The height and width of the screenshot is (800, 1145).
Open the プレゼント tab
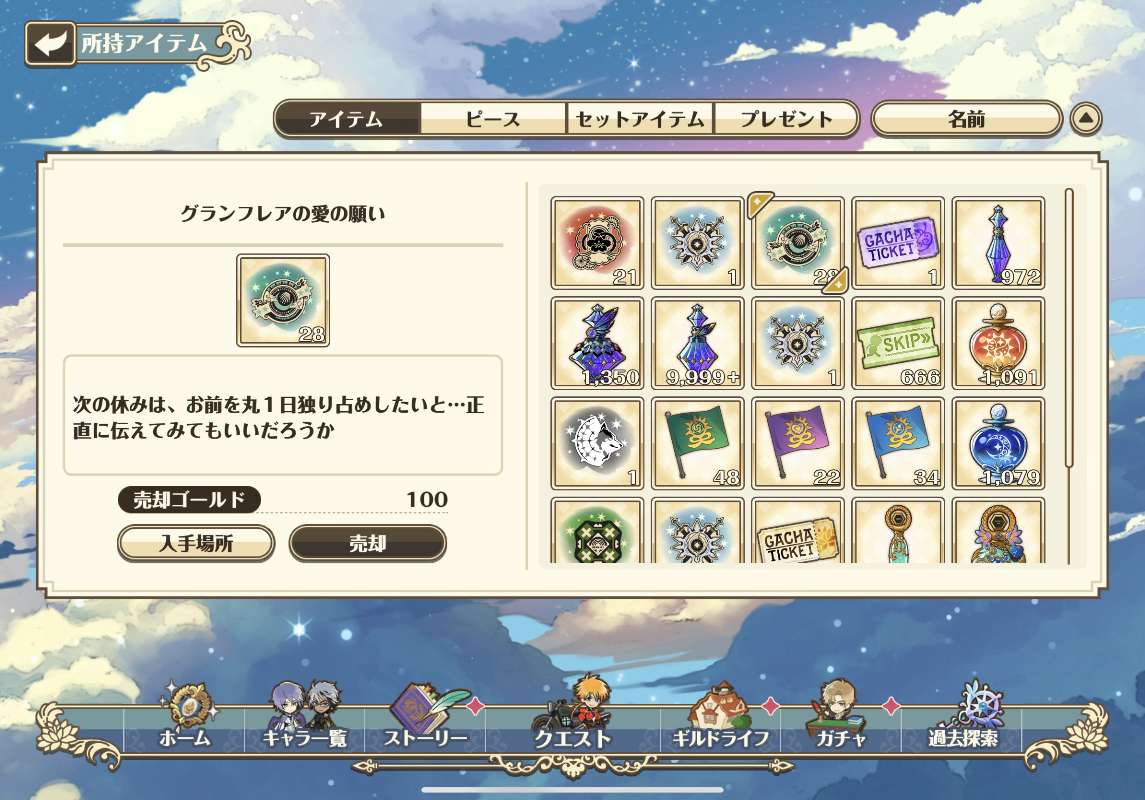click(x=786, y=118)
